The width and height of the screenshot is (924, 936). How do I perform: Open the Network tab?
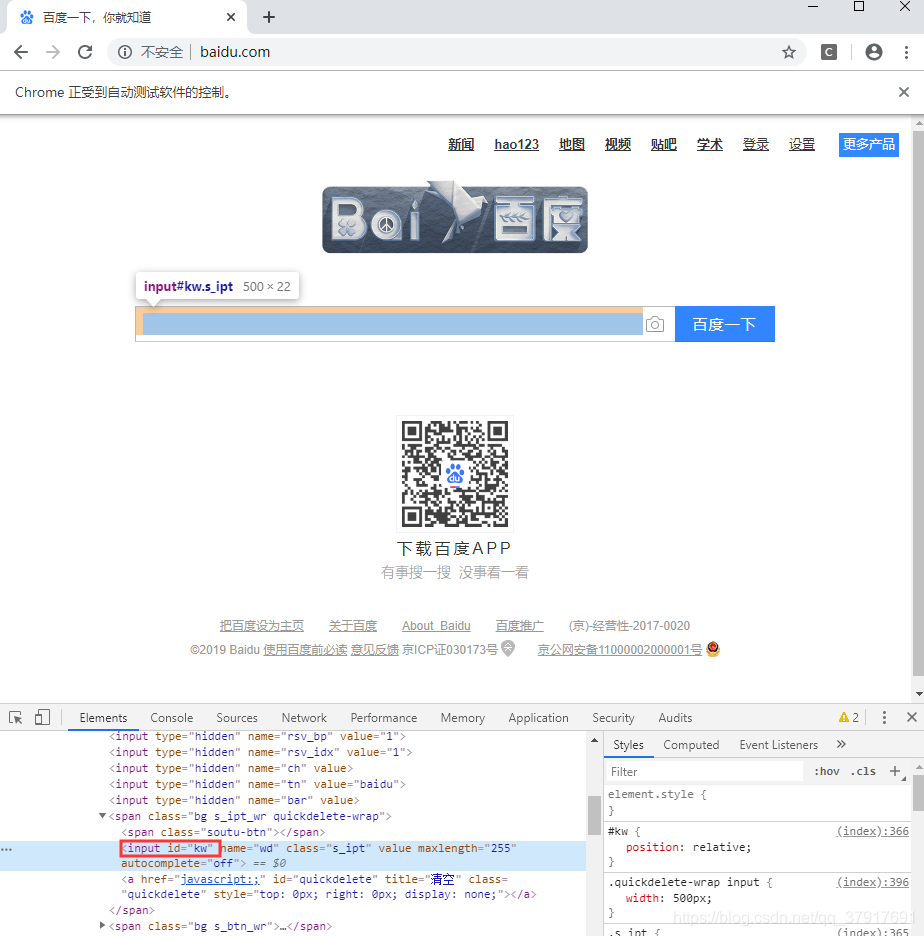pos(304,718)
